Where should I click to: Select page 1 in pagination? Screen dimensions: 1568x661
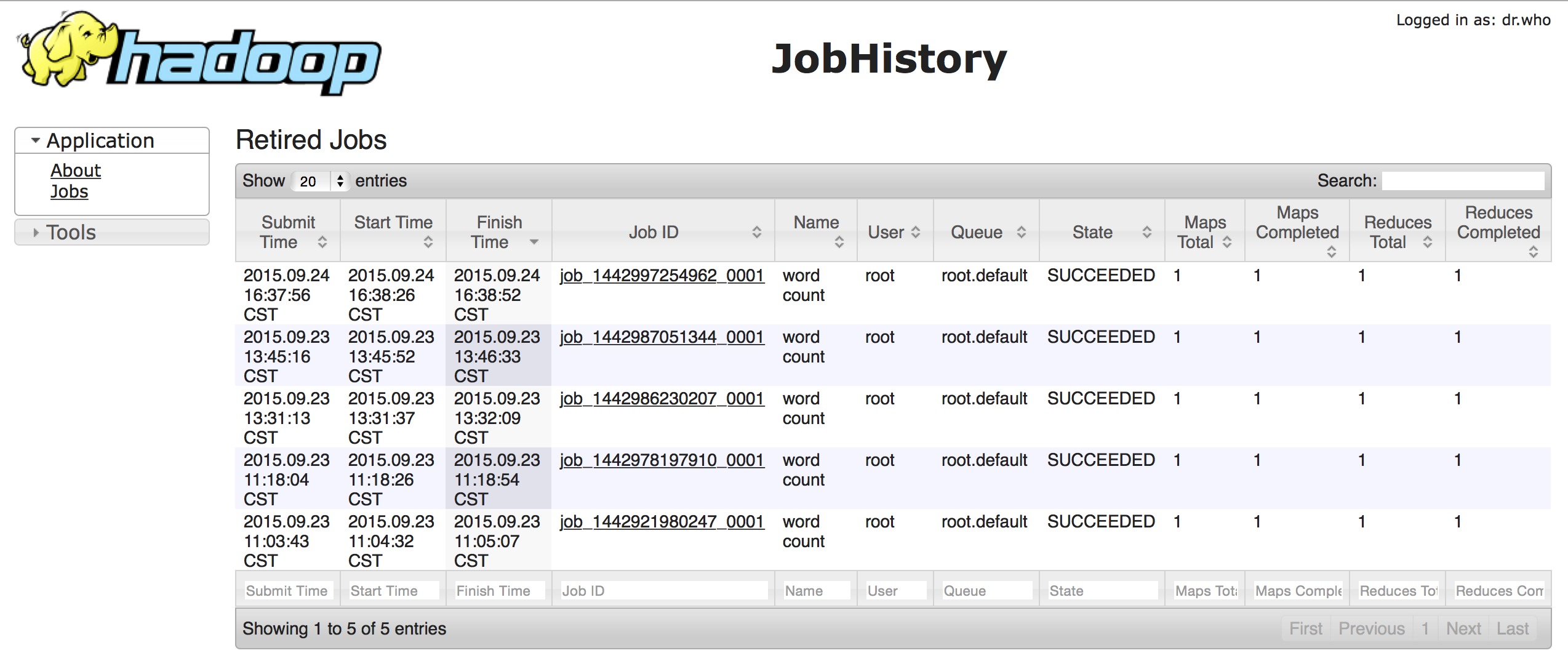1425,628
